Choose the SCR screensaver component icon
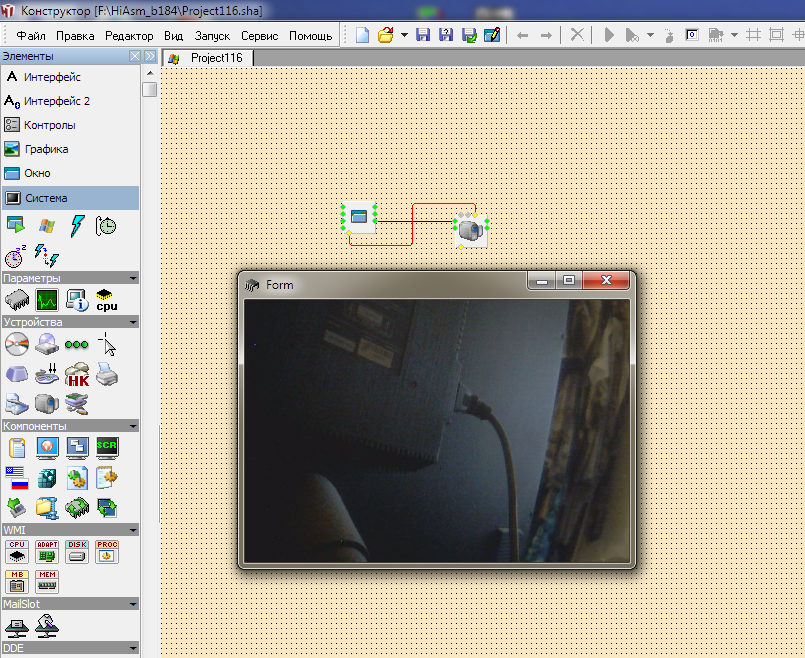 pos(106,447)
